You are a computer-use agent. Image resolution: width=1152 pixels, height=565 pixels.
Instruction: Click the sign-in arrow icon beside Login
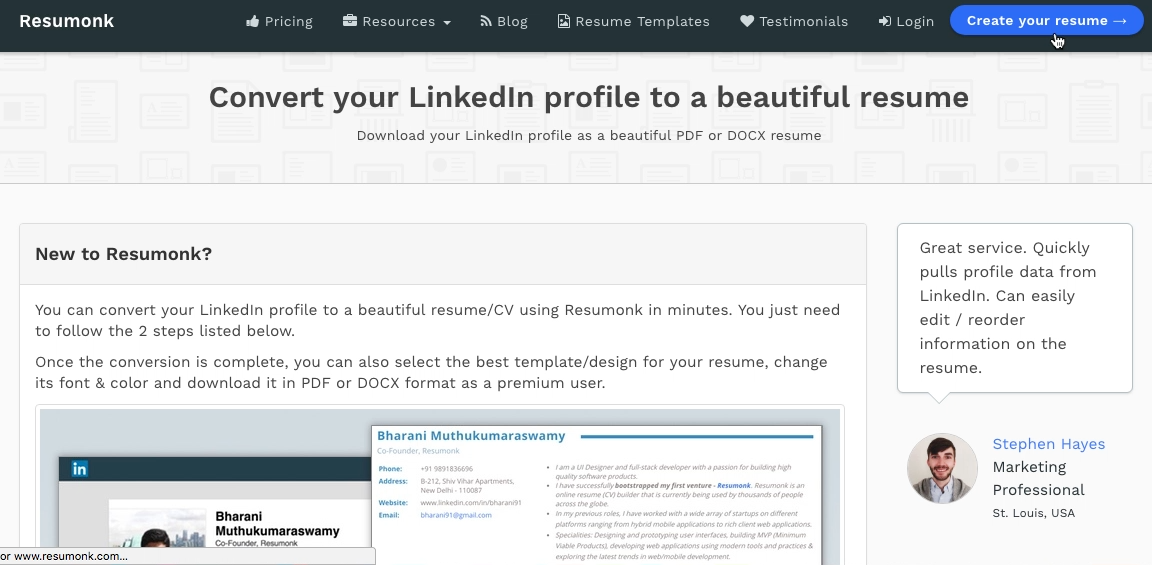pos(885,21)
